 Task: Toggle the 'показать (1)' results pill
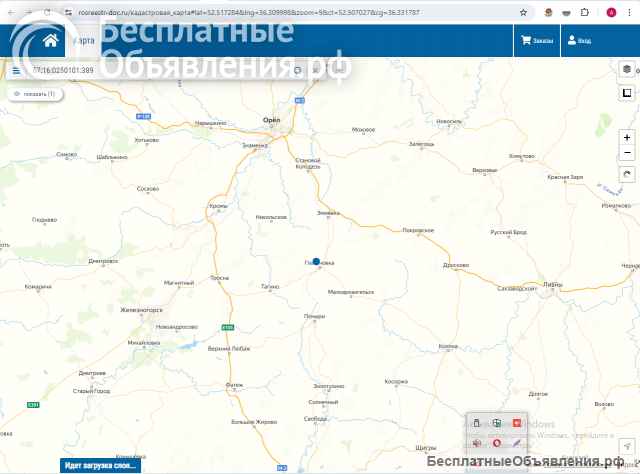tap(35, 94)
